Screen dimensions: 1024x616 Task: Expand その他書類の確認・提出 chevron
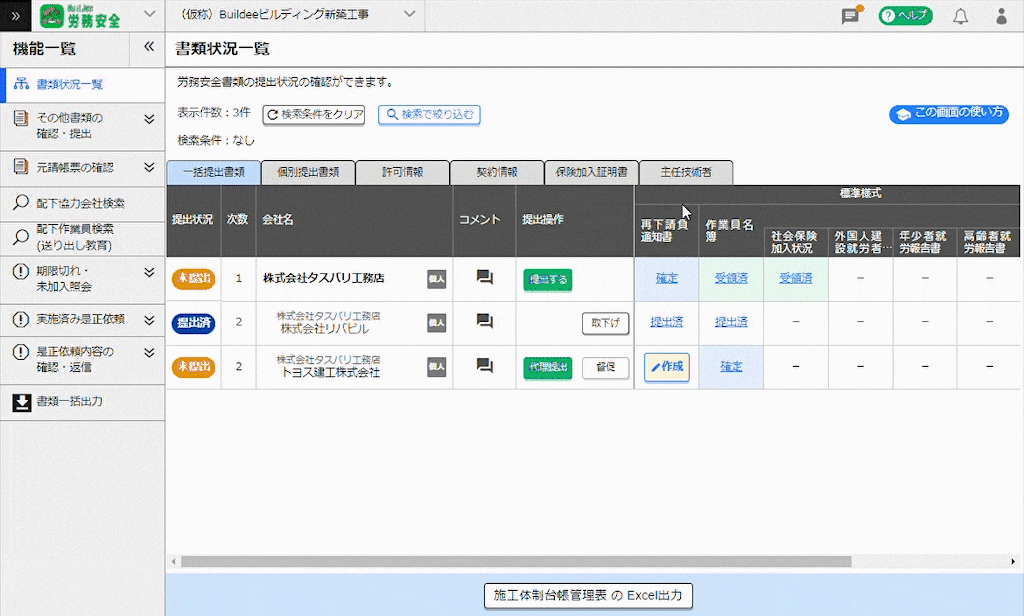[149, 119]
